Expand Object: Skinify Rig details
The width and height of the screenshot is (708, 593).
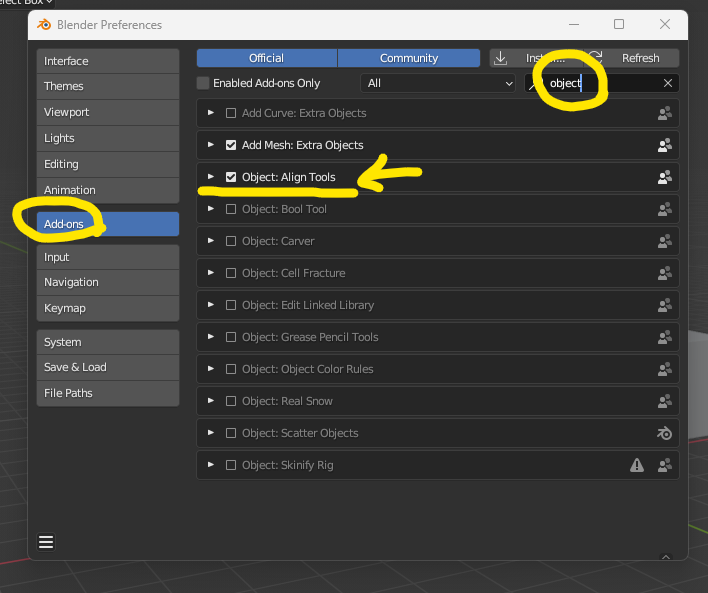click(x=210, y=465)
